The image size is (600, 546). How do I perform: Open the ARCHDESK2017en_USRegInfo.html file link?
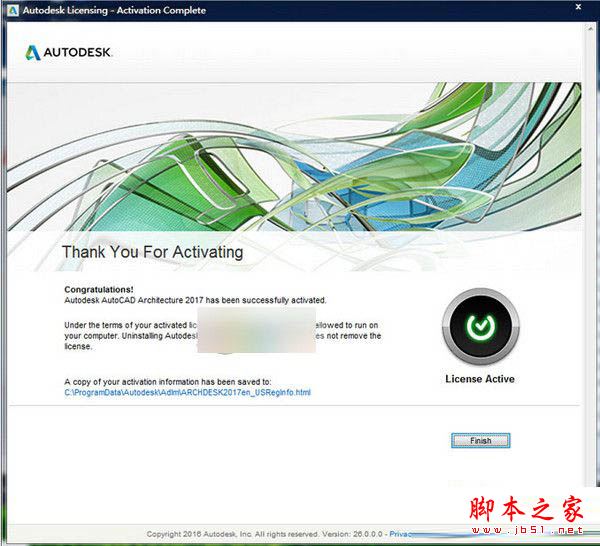tap(187, 393)
